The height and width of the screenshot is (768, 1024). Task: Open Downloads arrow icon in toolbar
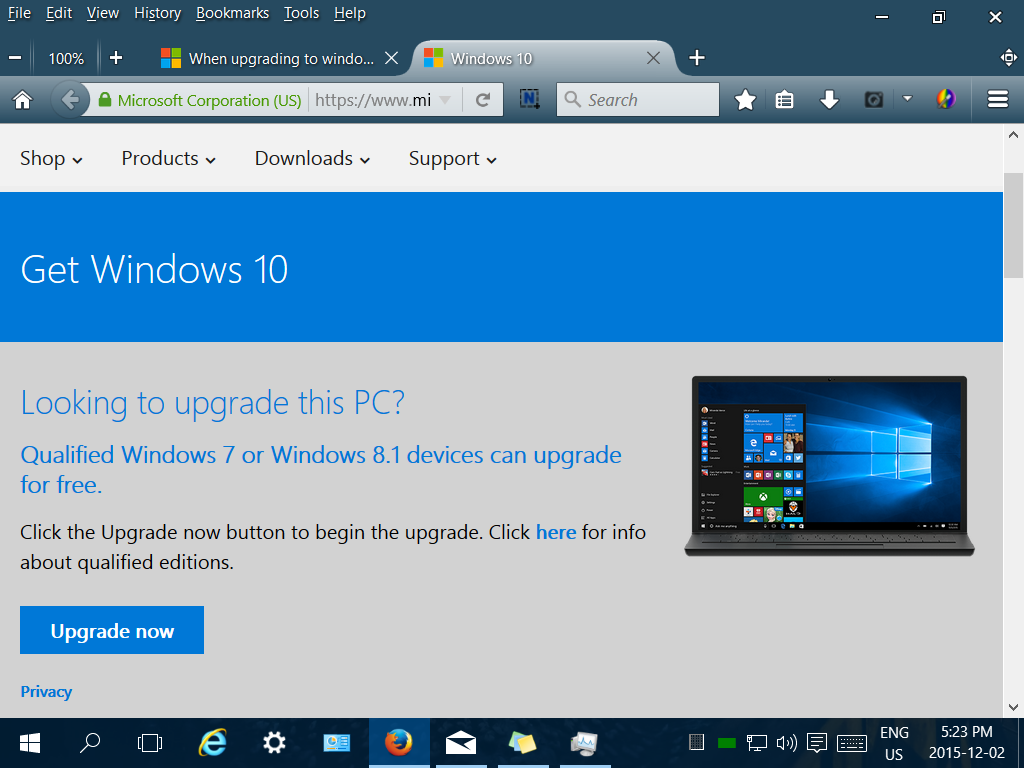point(829,100)
